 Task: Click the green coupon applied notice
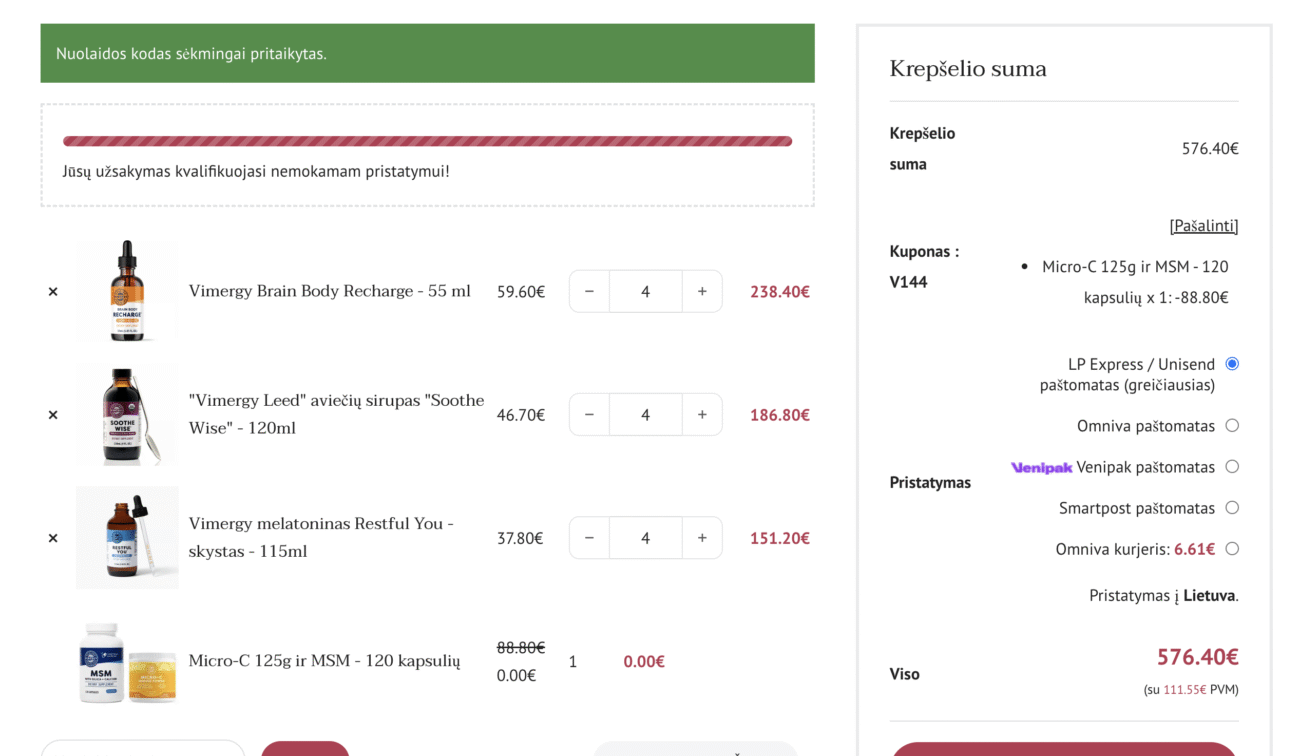pyautogui.click(x=427, y=53)
